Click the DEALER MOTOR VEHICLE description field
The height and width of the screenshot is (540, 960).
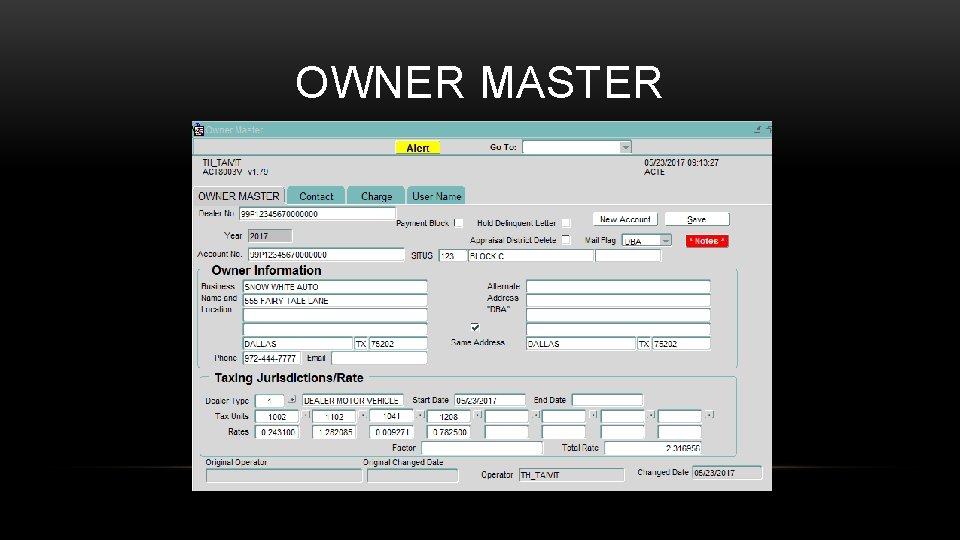[x=353, y=400]
